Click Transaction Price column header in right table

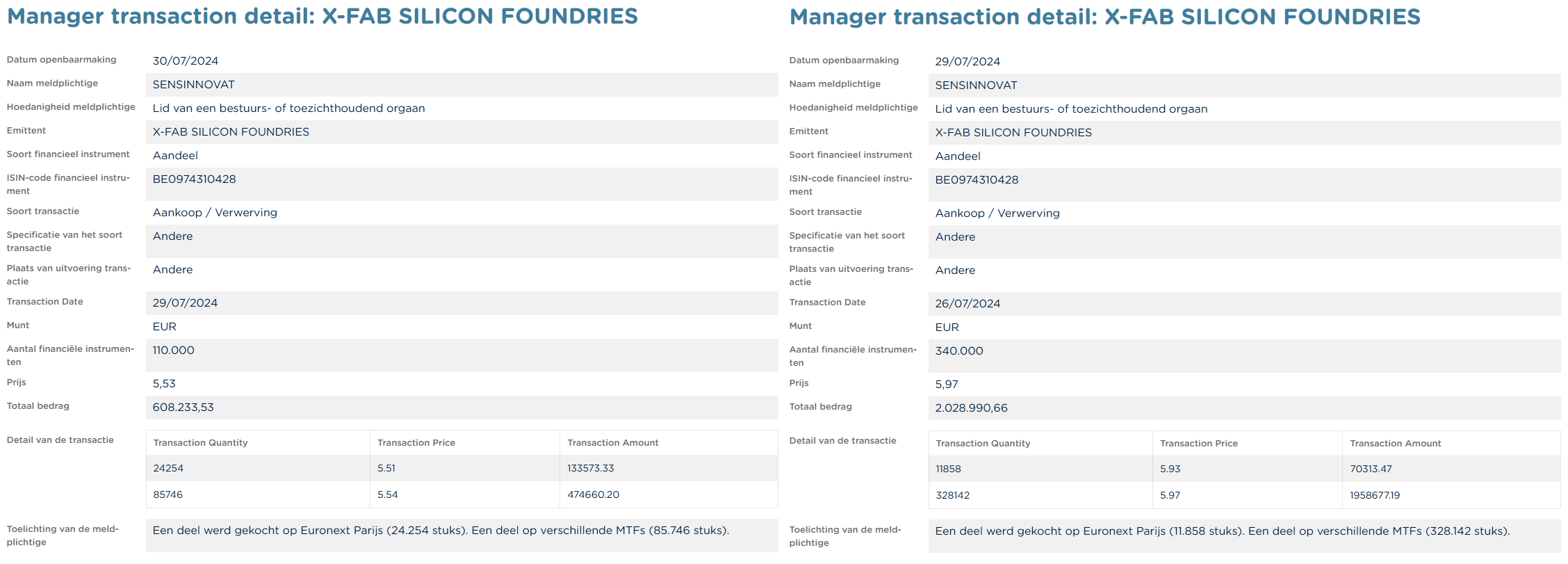point(1199,444)
